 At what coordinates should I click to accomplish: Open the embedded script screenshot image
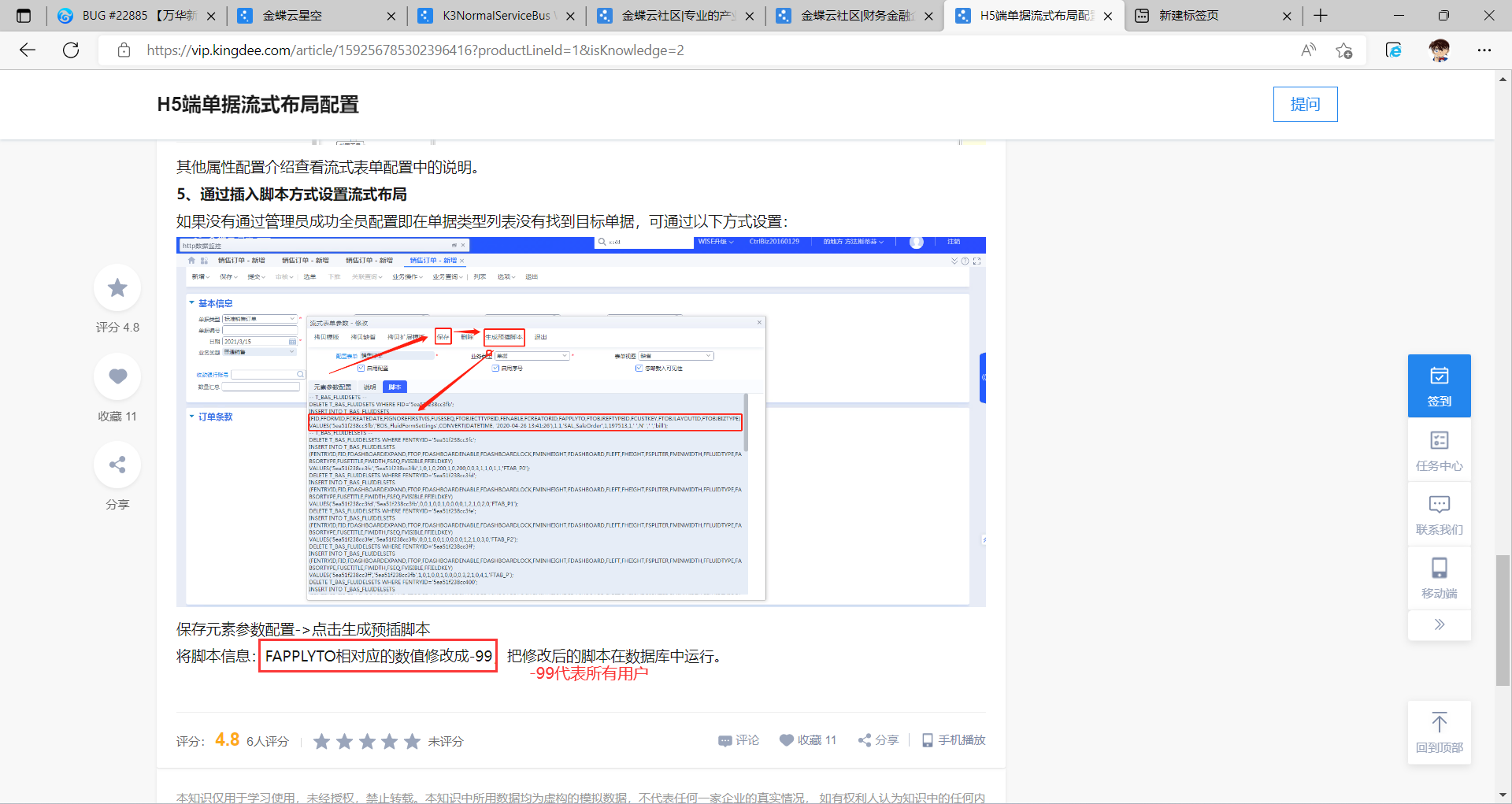pyautogui.click(x=581, y=421)
